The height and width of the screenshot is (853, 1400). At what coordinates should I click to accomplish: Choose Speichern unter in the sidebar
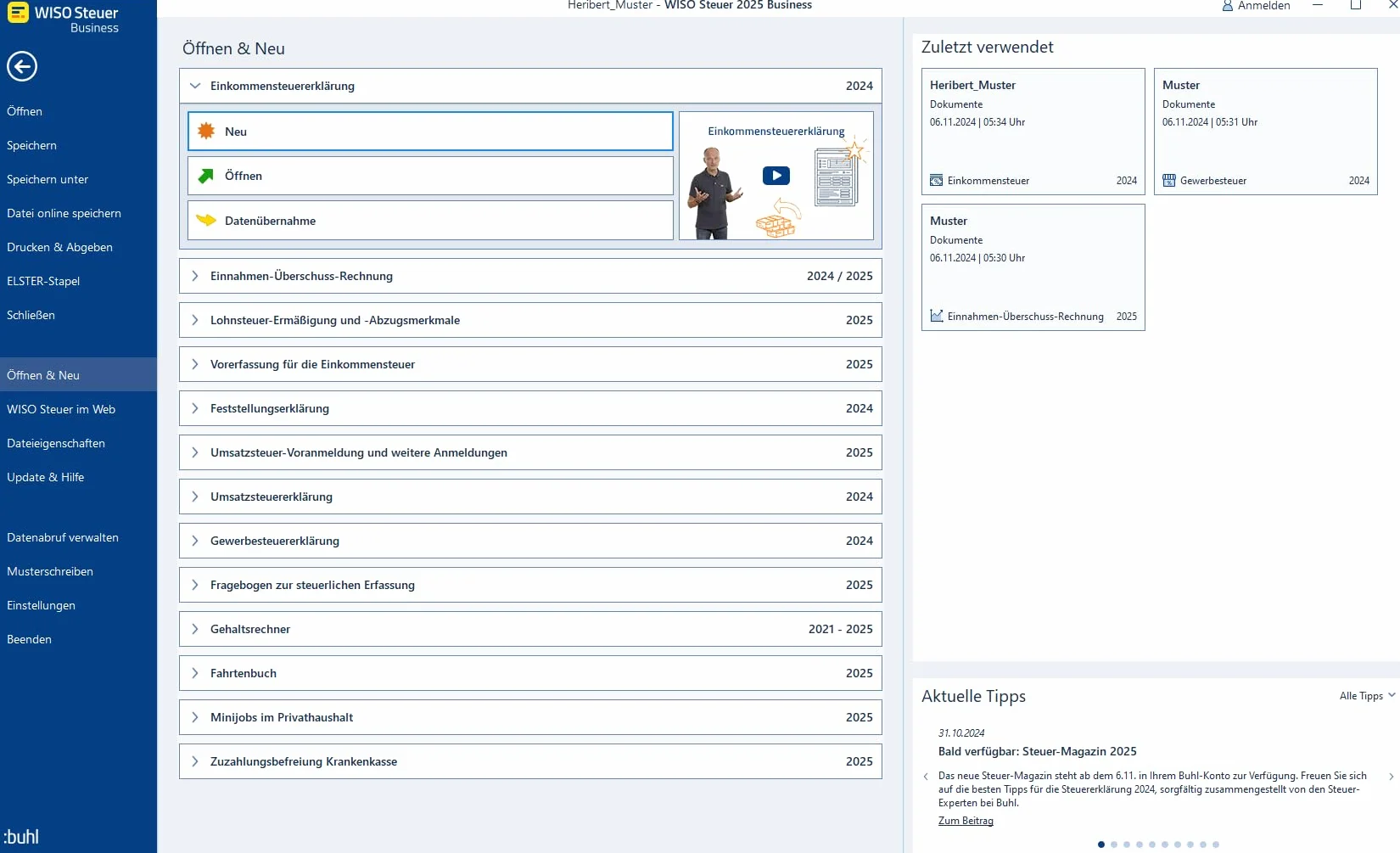pos(78,179)
